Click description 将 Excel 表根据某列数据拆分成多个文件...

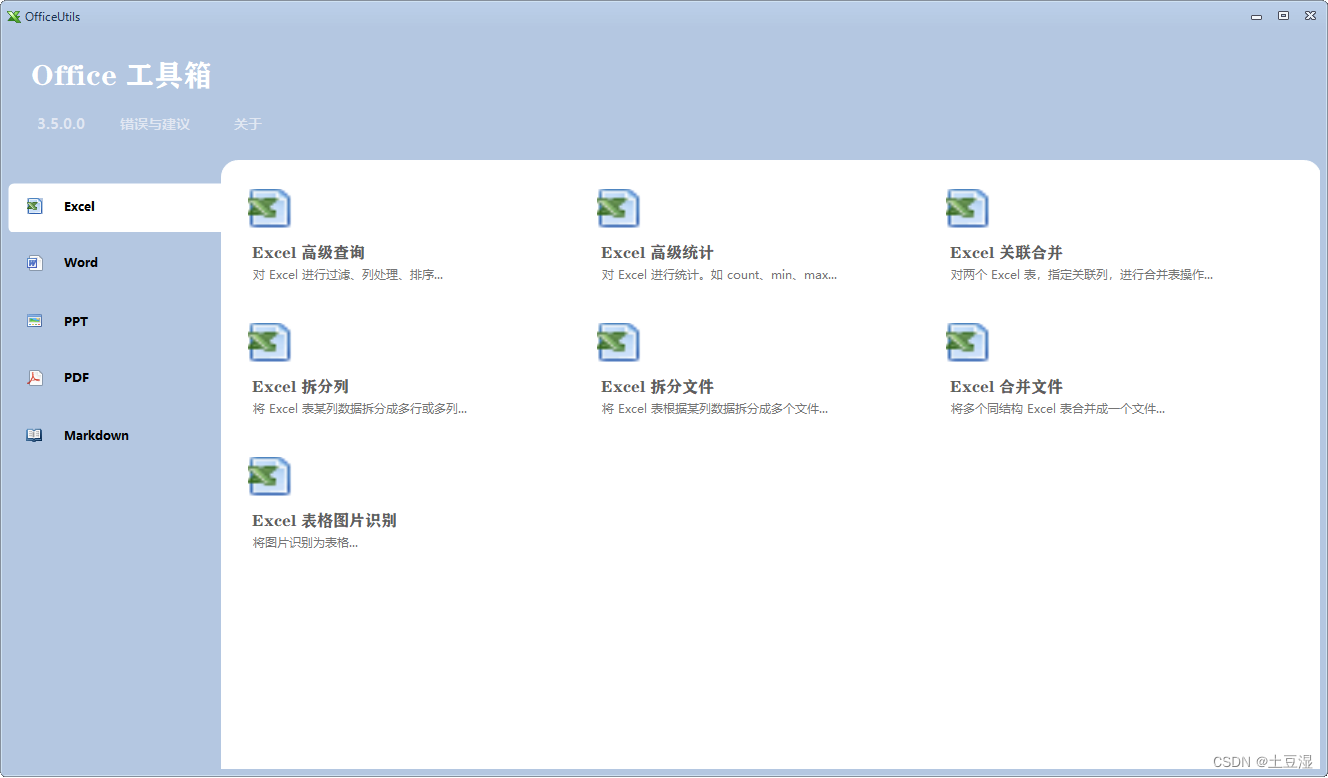point(715,409)
